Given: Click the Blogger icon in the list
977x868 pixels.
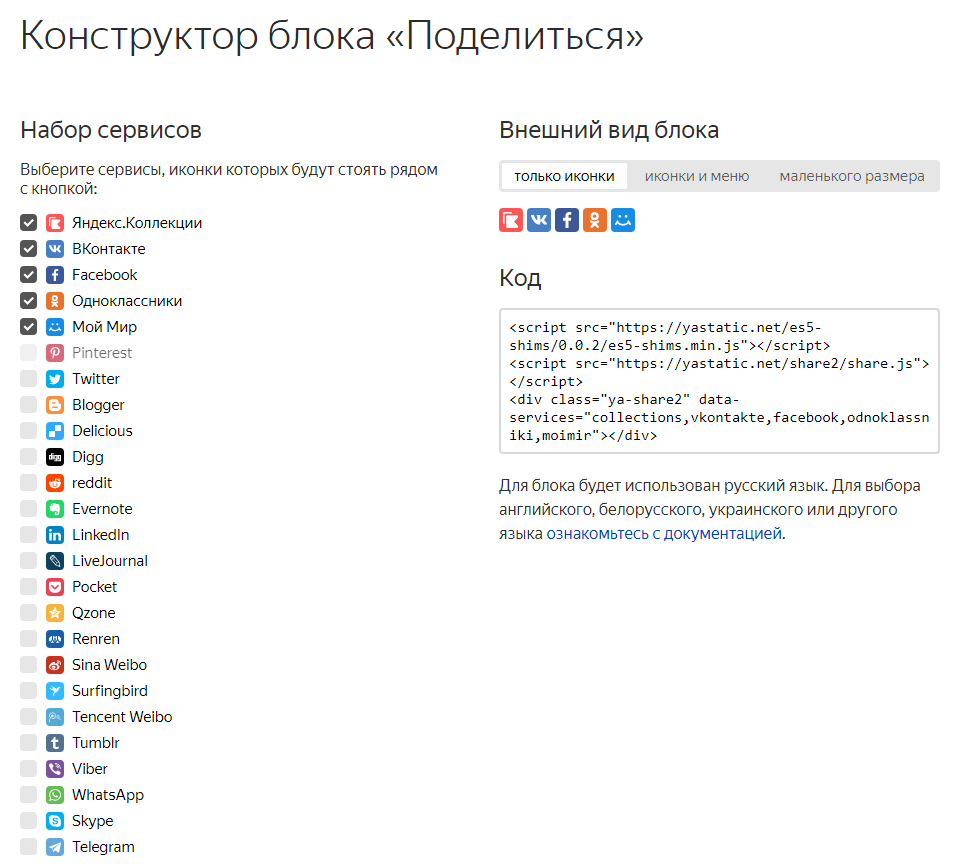Looking at the screenshot, I should click(x=55, y=405).
